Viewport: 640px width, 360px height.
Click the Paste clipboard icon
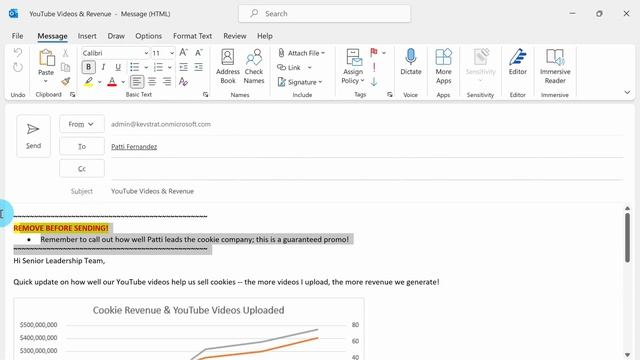46,58
